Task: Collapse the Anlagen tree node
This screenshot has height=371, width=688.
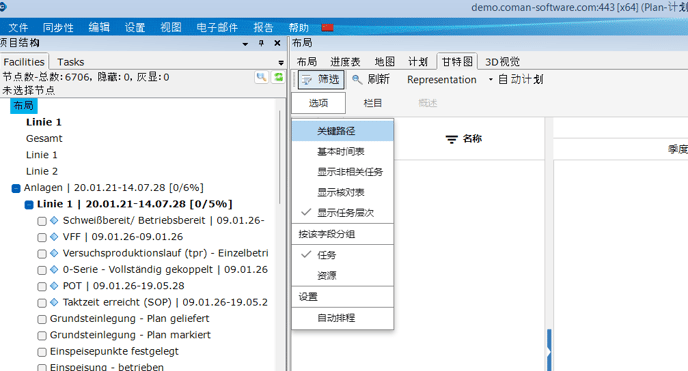Action: point(16,189)
